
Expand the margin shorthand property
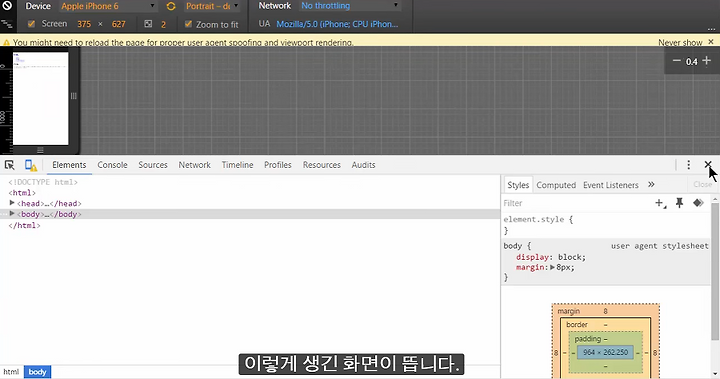coord(552,267)
